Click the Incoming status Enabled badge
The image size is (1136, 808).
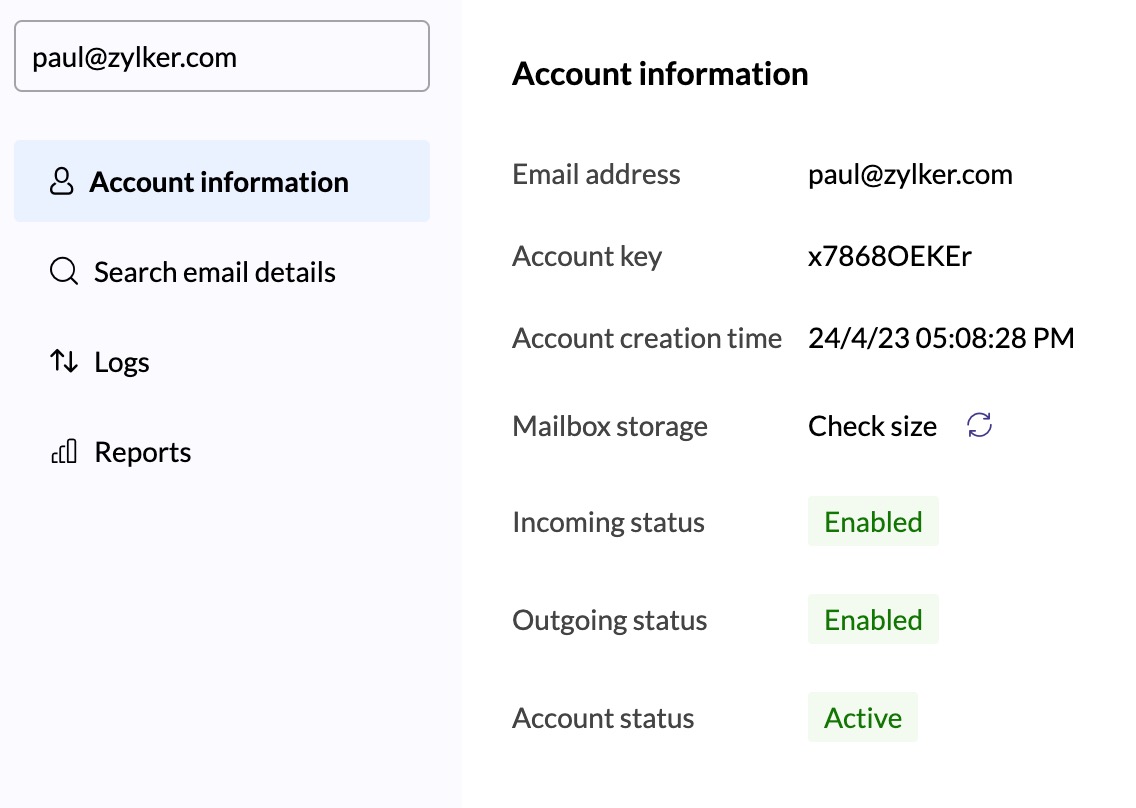(x=873, y=522)
